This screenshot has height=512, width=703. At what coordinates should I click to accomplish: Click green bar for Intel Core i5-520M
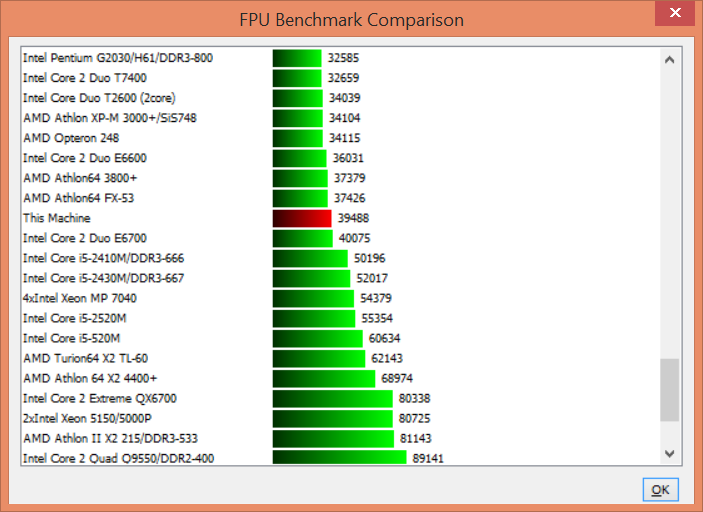coord(317,338)
